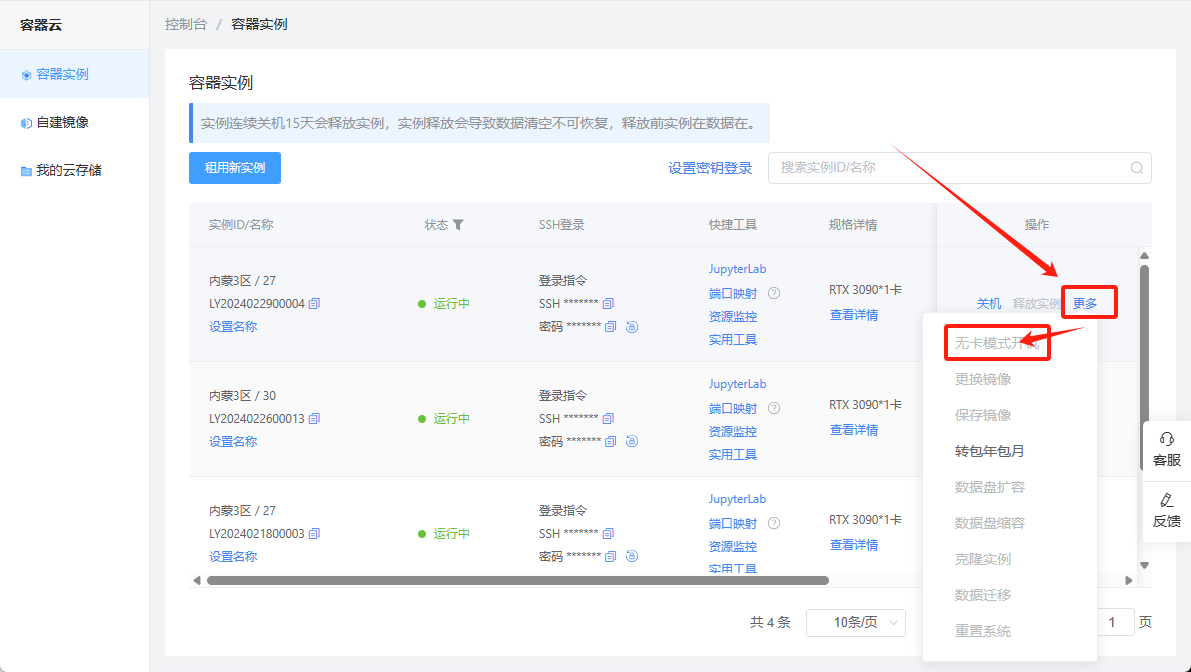This screenshot has height=672, width=1191.
Task: Click 查看详情 for LY2024022600013
Action: [x=854, y=430]
